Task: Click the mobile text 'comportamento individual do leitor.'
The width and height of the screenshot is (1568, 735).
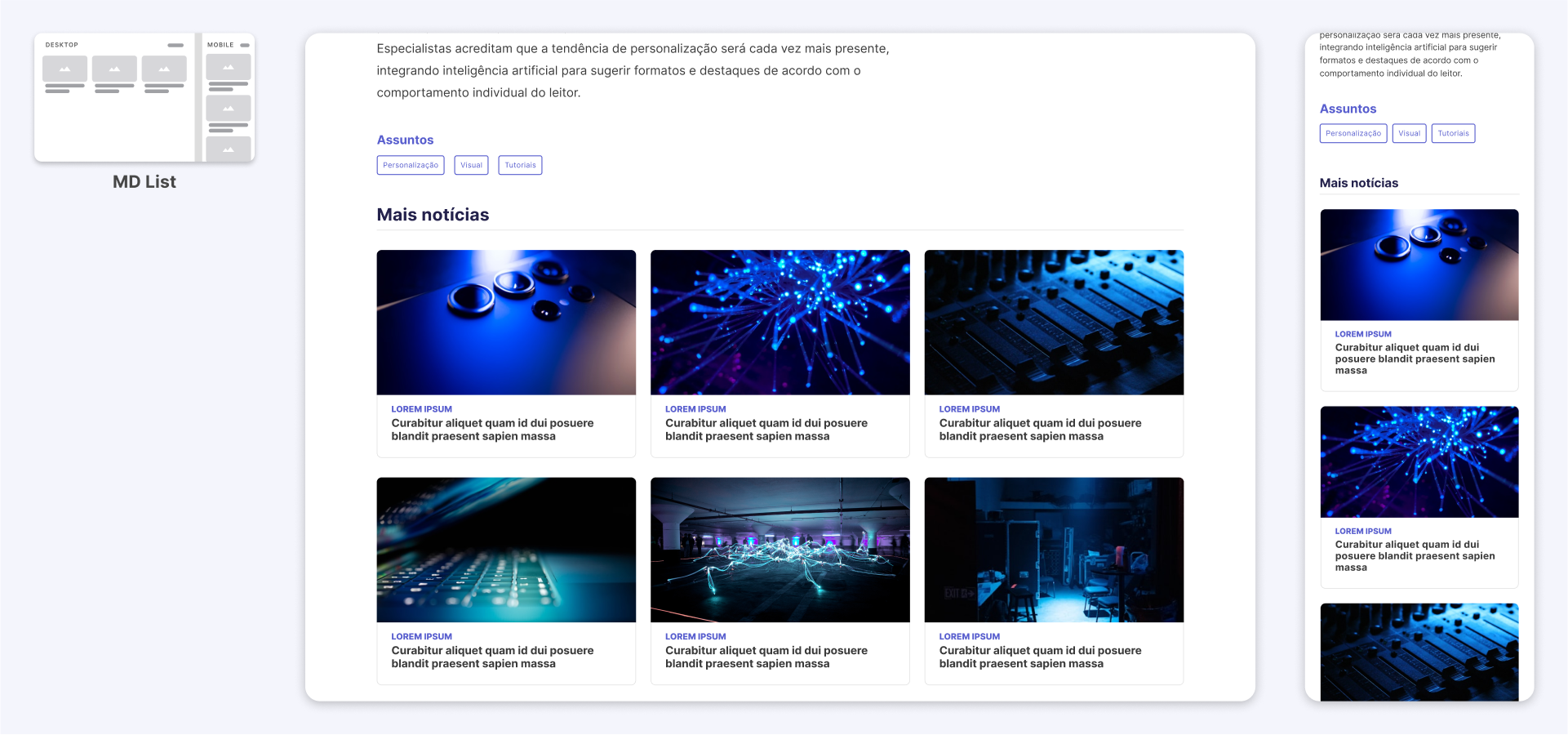Action: pos(1391,73)
